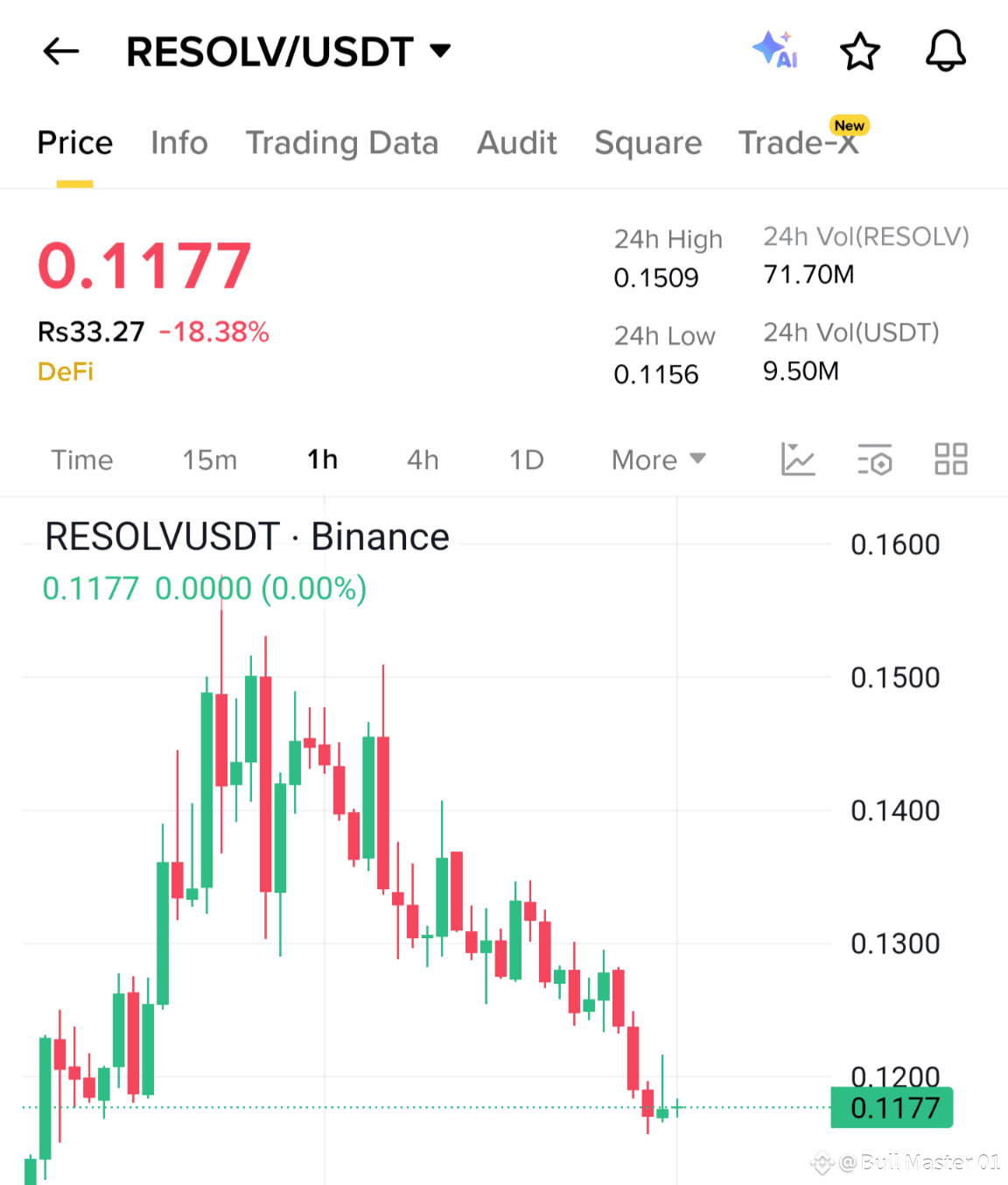Open the multi-chart grid layout icon
1008x1185 pixels.
951,459
